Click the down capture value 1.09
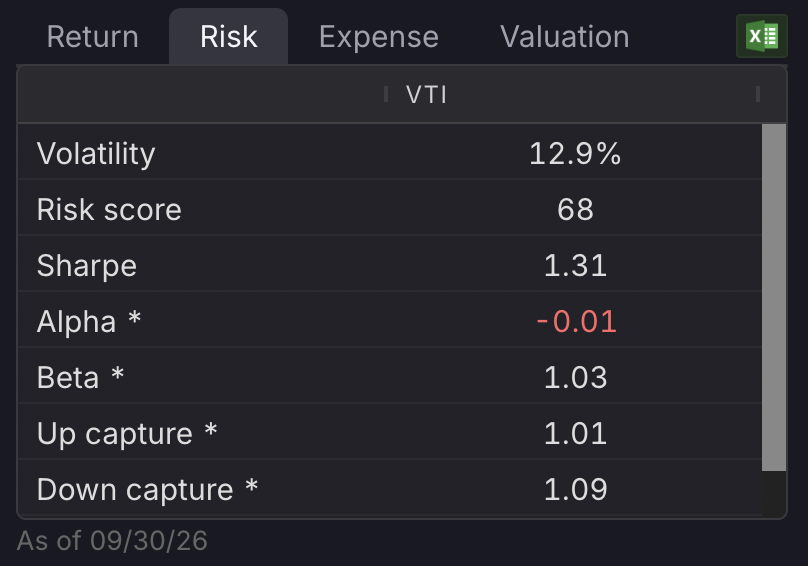This screenshot has height=566, width=808. pos(575,489)
